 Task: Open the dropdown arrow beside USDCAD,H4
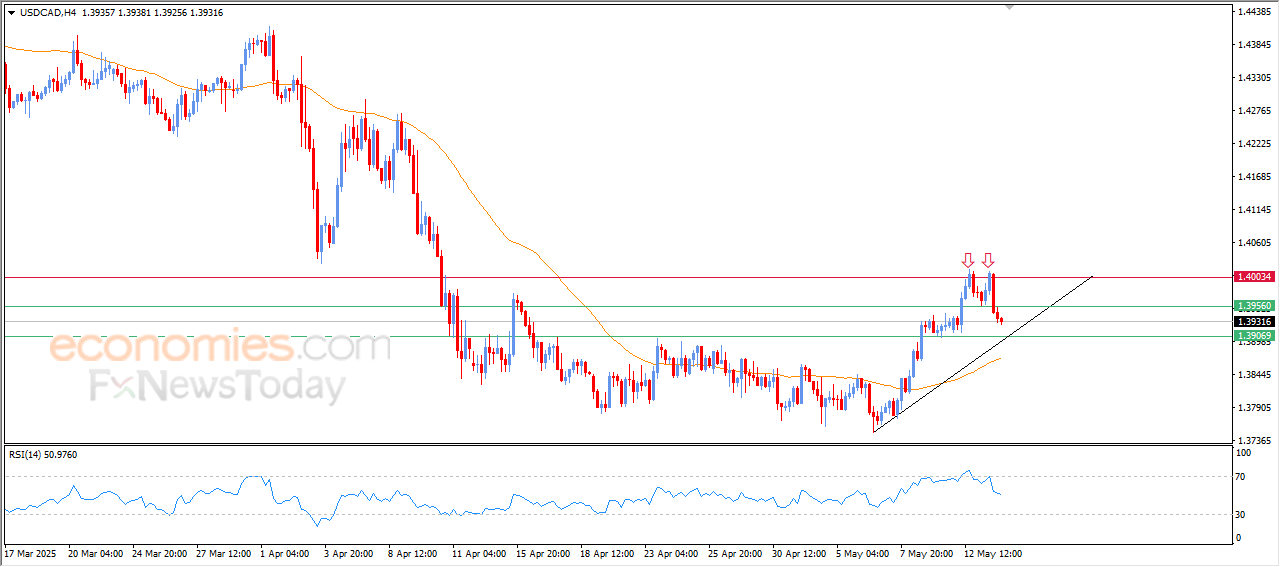pos(11,13)
